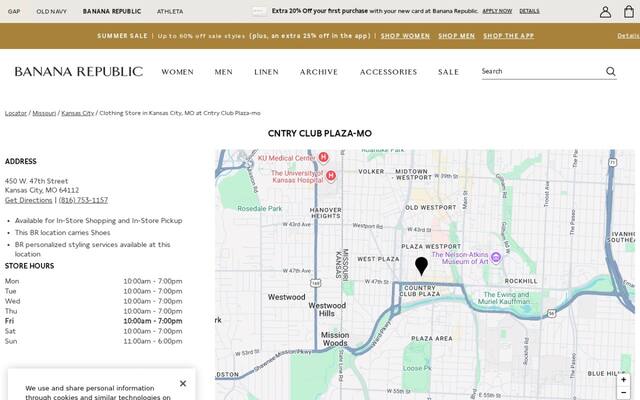Click the store phone number (816) 753-1157
640x400 pixels.
(x=83, y=200)
